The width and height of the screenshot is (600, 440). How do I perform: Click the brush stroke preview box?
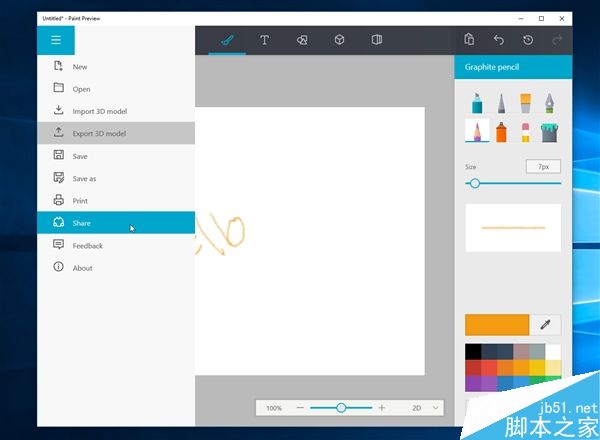(513, 228)
